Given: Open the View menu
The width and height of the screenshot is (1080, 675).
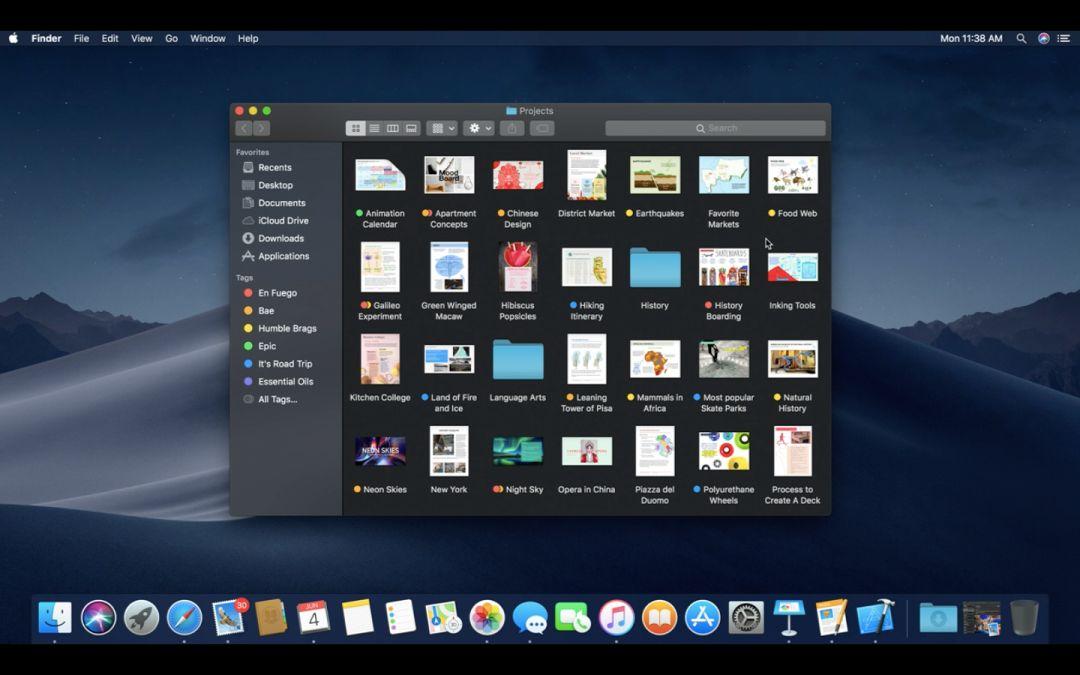Looking at the screenshot, I should pyautogui.click(x=142, y=38).
